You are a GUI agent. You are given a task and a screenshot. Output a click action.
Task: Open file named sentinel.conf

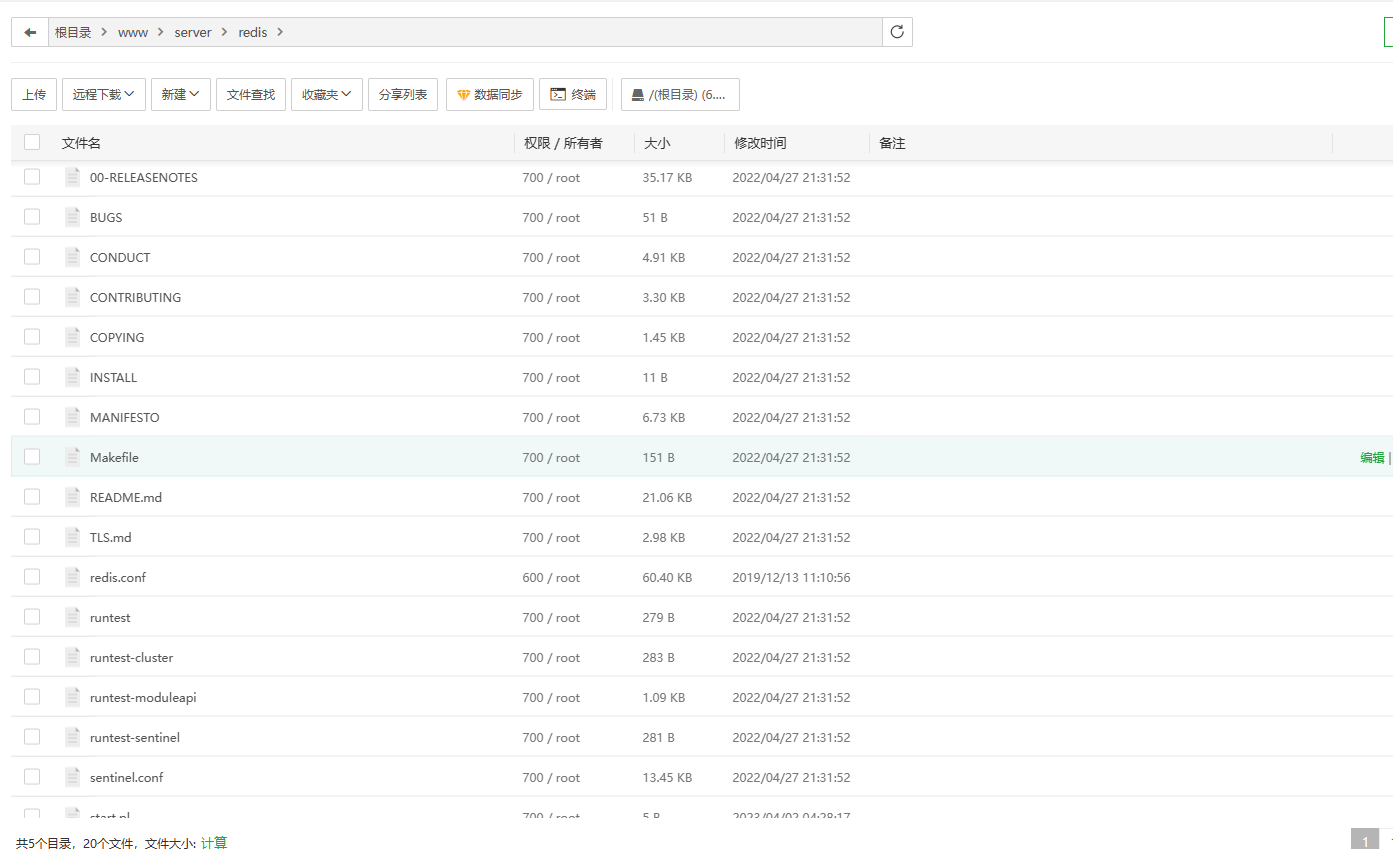[x=127, y=777]
